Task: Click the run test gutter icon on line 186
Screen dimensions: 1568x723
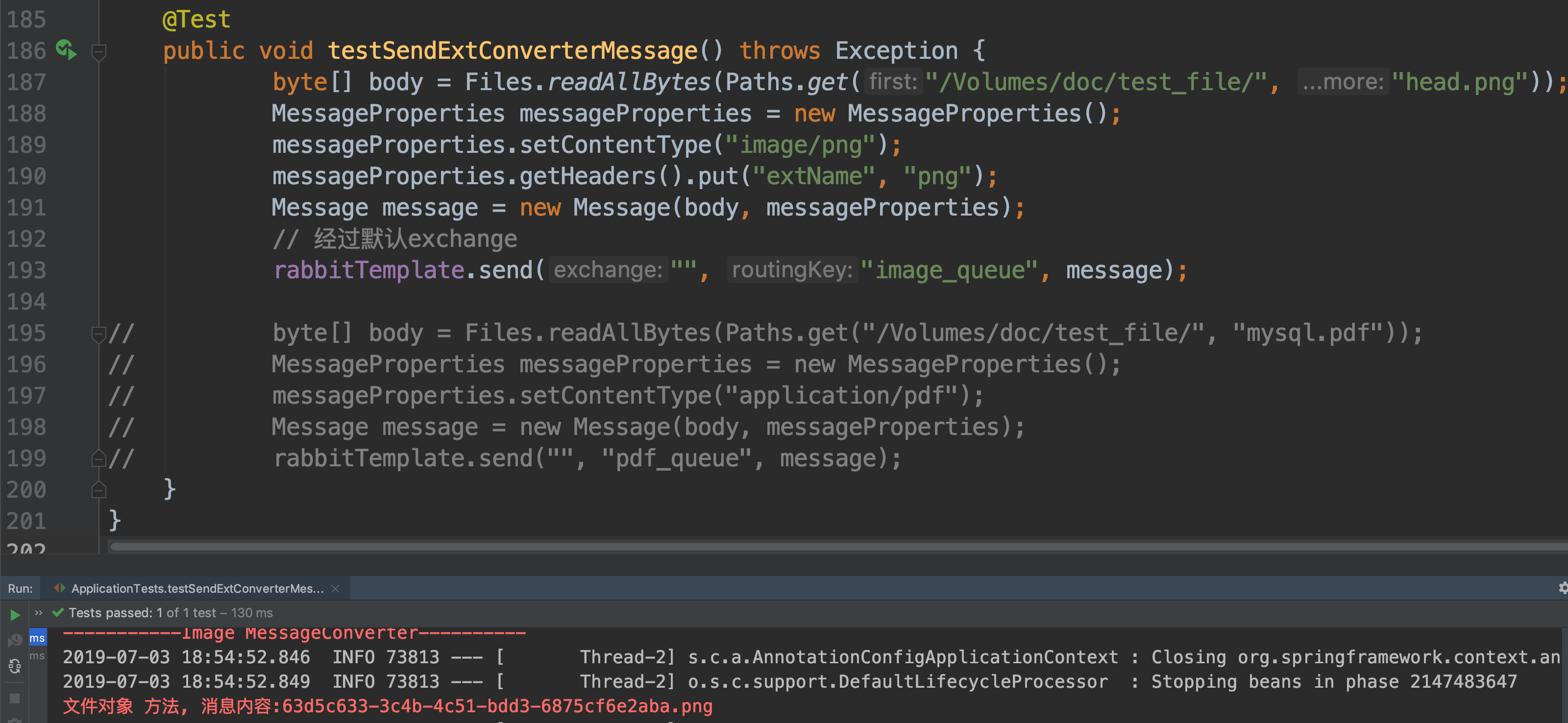Action: pyautogui.click(x=66, y=50)
